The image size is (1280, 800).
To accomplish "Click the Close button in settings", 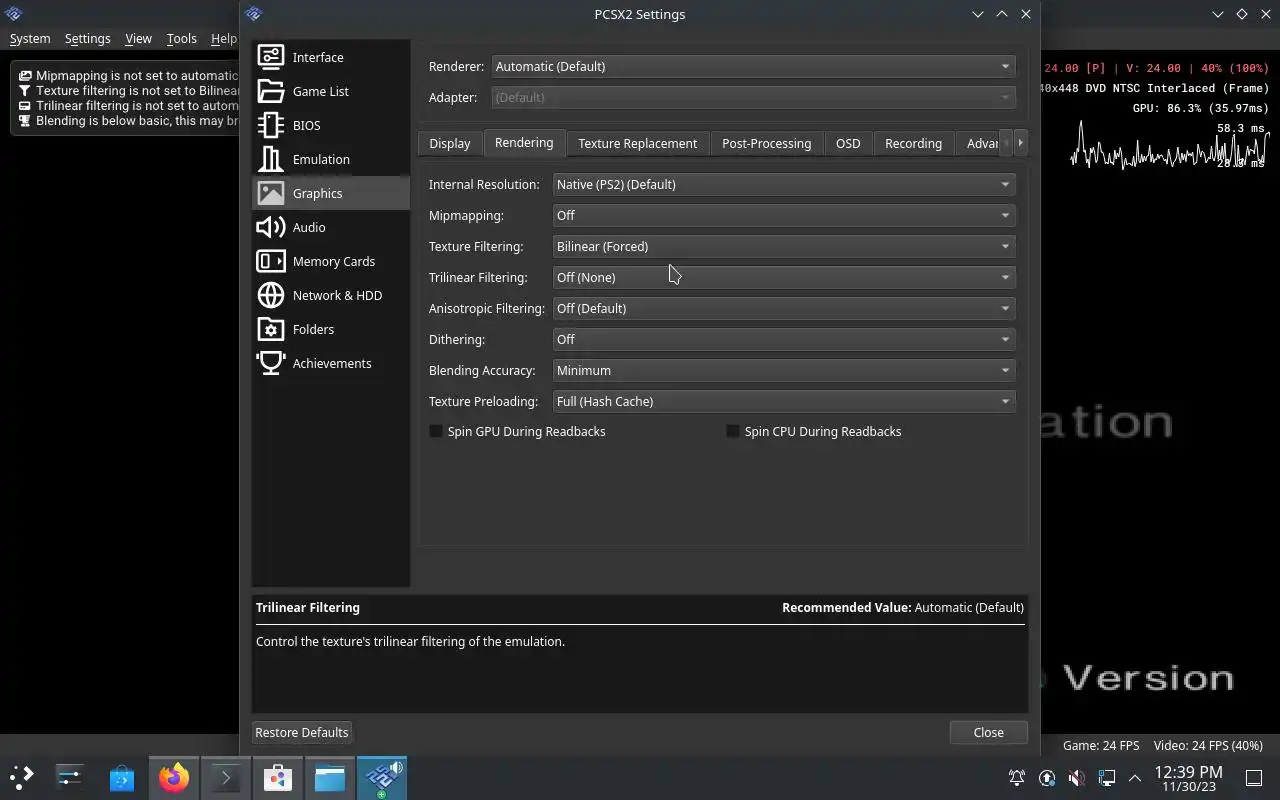I will coord(989,732).
